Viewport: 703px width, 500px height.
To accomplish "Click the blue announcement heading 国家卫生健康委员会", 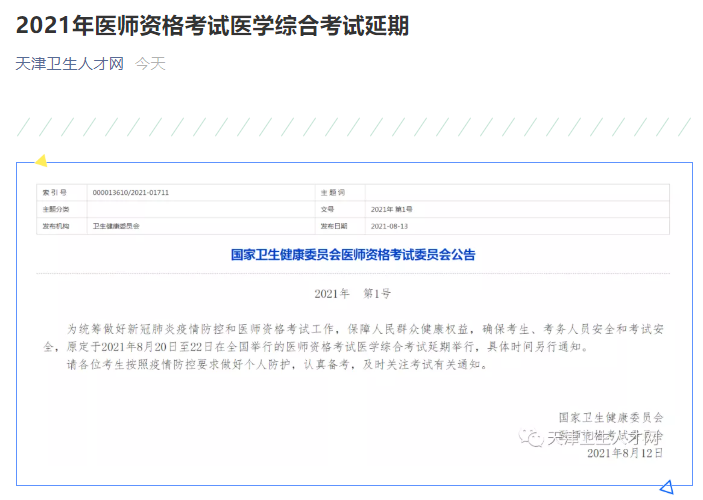I will (353, 255).
